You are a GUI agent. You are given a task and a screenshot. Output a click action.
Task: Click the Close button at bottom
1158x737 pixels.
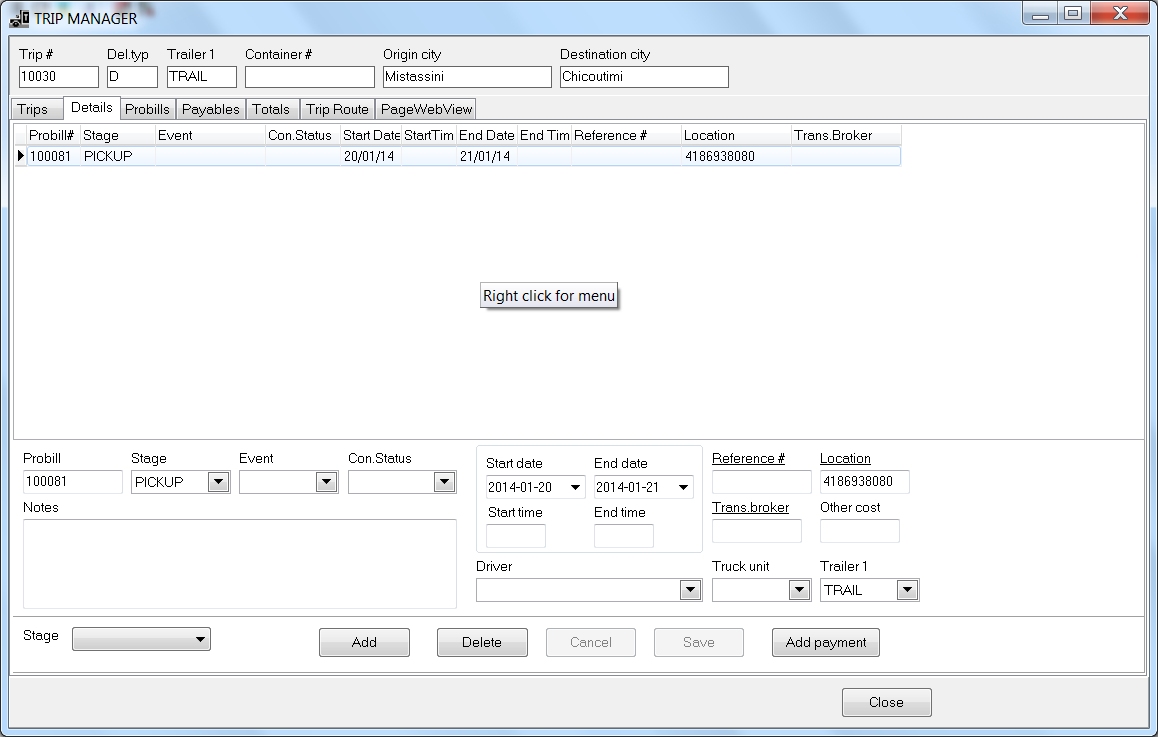click(886, 702)
